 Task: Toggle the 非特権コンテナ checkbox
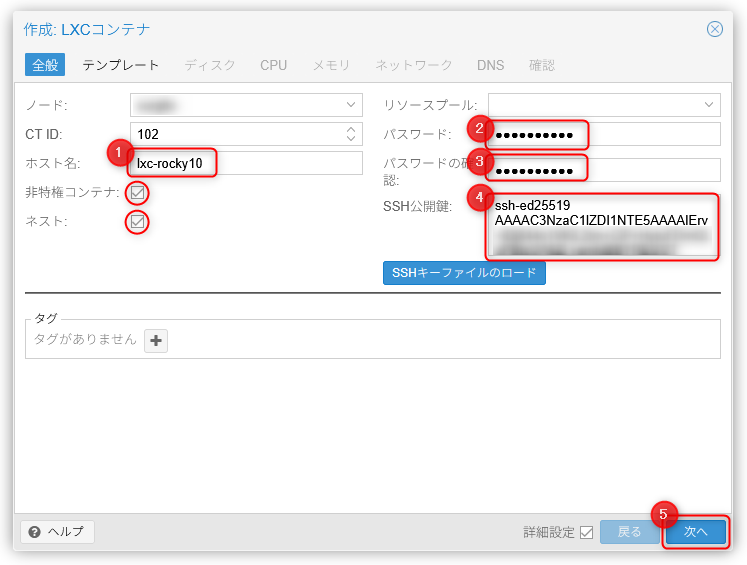pyautogui.click(x=138, y=192)
